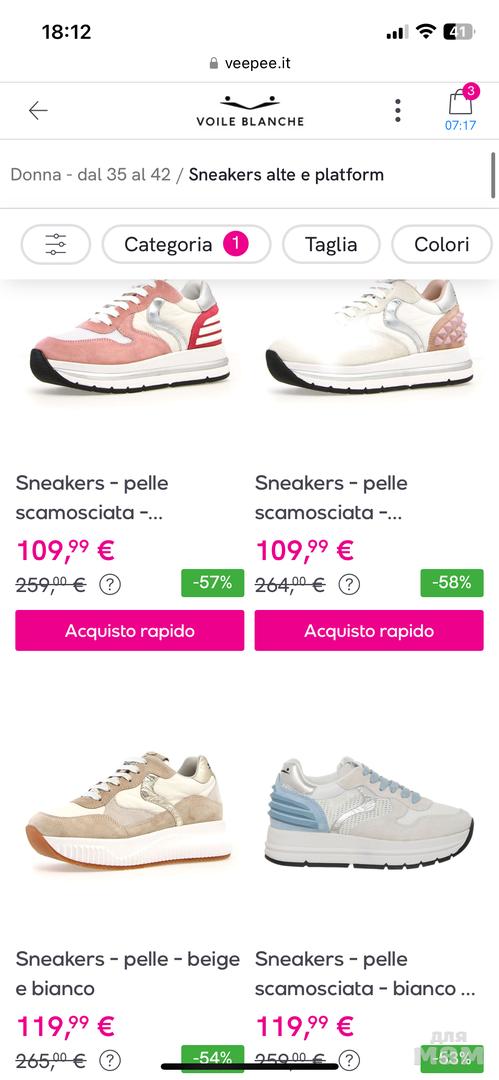The width and height of the screenshot is (499, 1080).
Task: Tap info icon beside 264,00 € price
Action: coord(349,585)
